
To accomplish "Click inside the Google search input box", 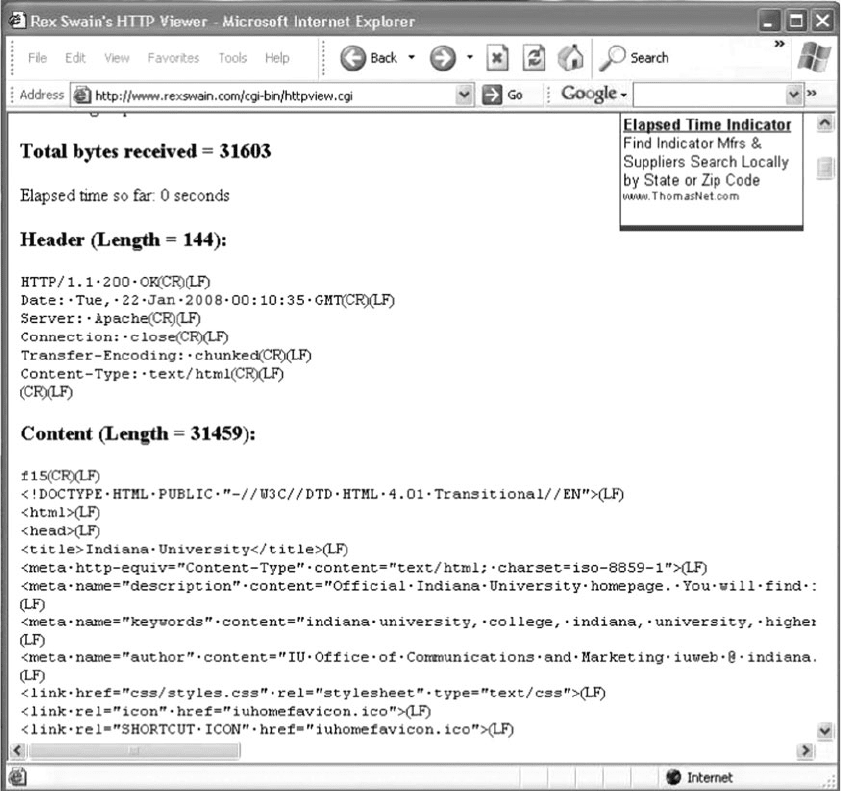I will pos(710,96).
